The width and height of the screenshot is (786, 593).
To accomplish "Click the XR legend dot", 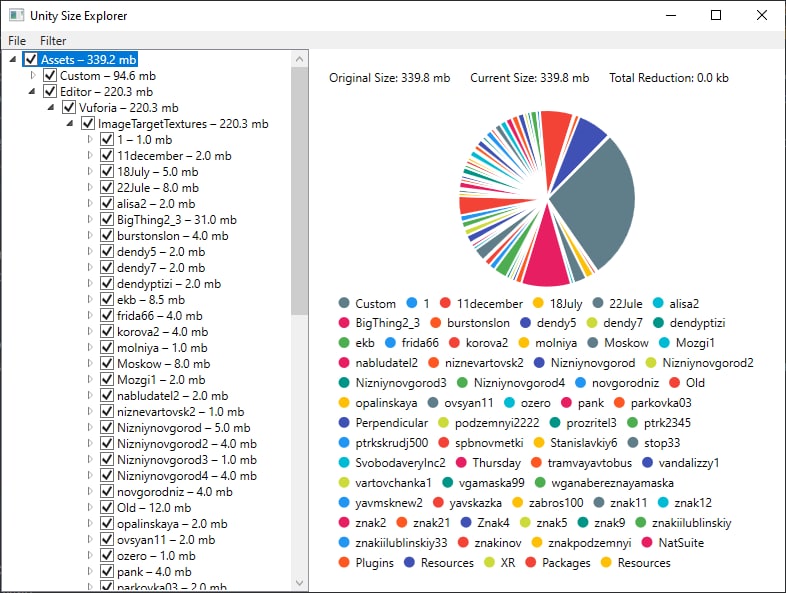I will (x=490, y=562).
